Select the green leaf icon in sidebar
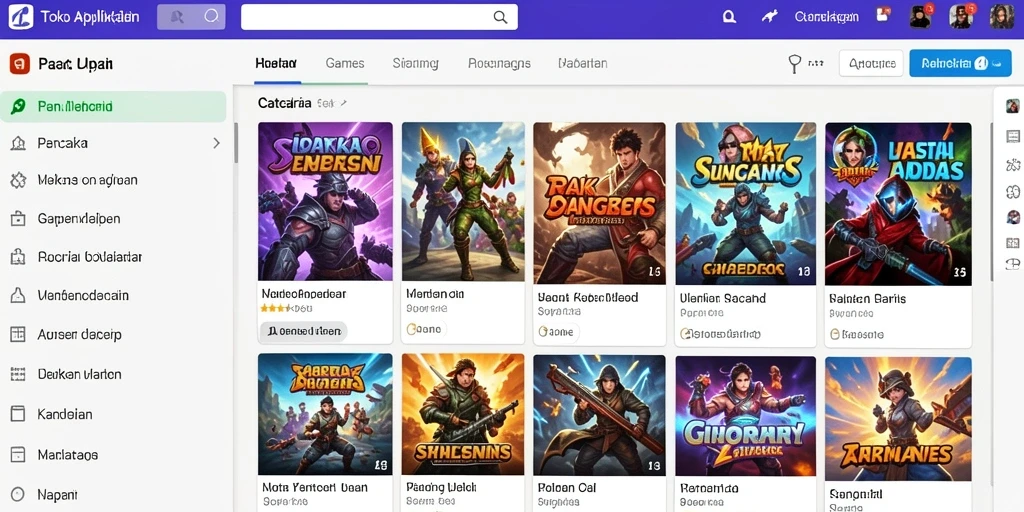This screenshot has width=1024, height=512. [18, 106]
